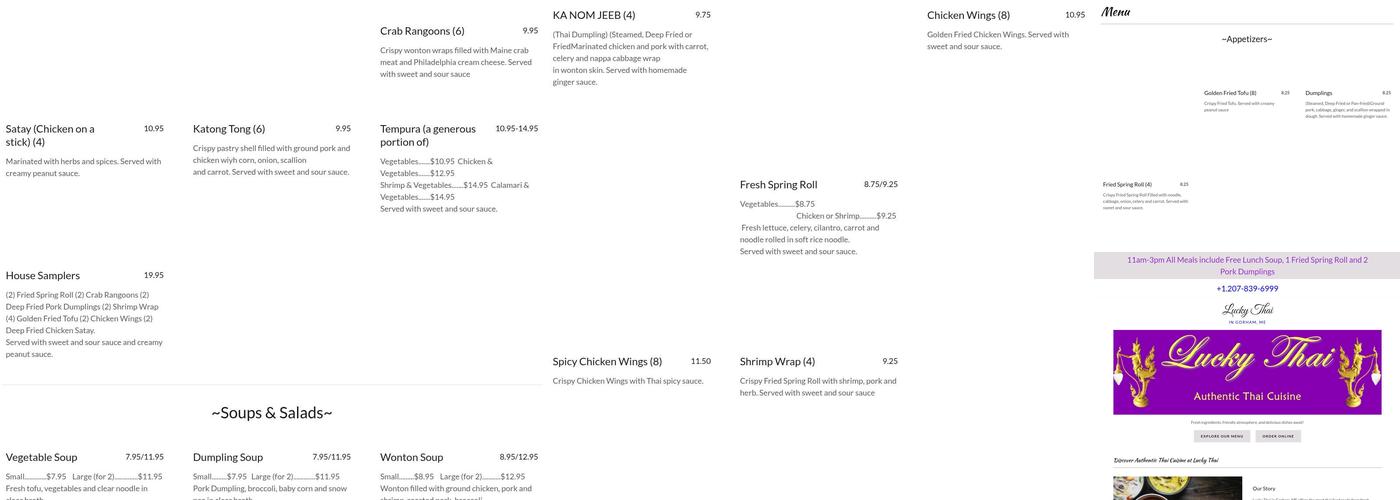Image resolution: width=1400 pixels, height=500 pixels.
Task: Click the Dumpling Soup item title
Action: coord(228,458)
